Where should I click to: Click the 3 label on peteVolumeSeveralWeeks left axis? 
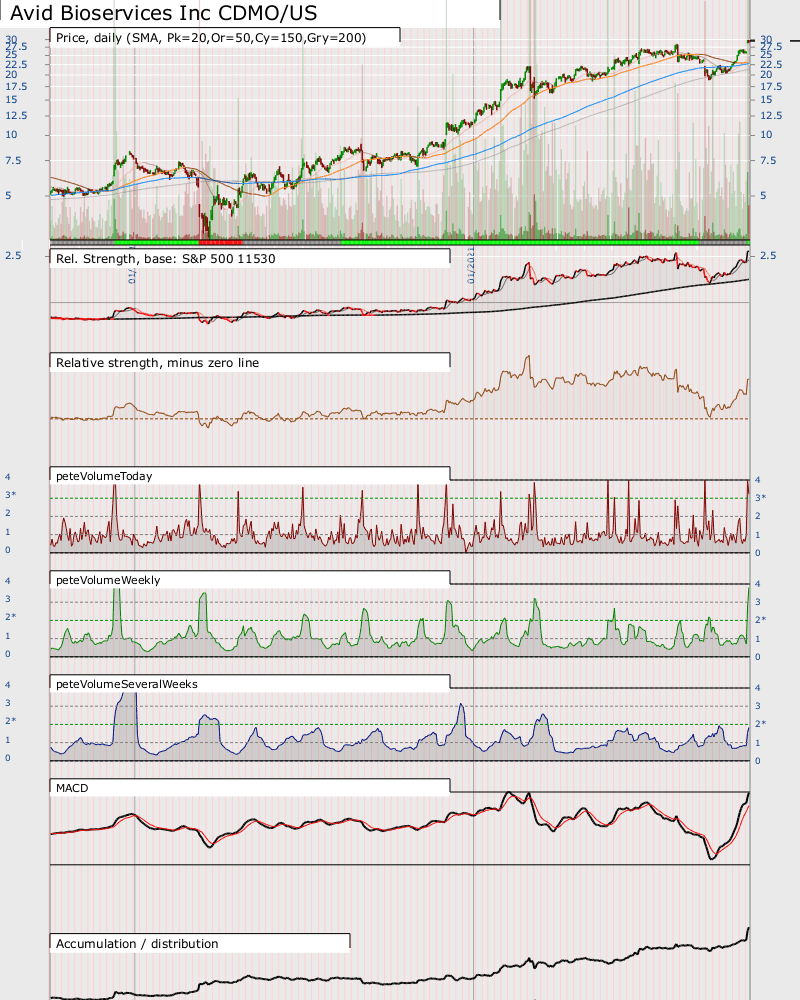[x=8, y=703]
